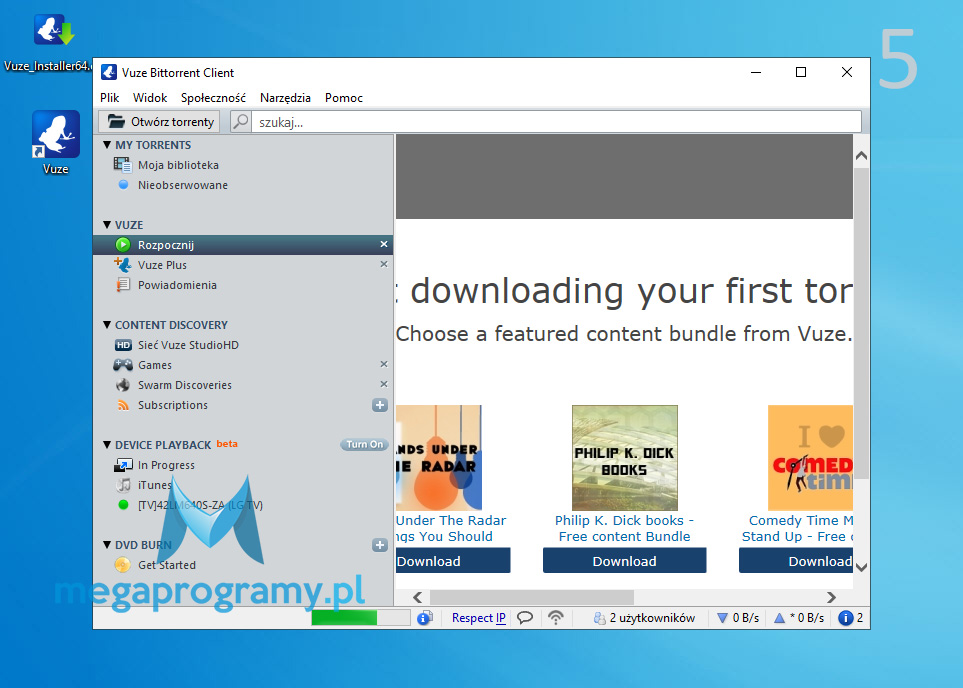The height and width of the screenshot is (688, 963).
Task: Open Moja biblioteka library icon
Action: [122, 165]
